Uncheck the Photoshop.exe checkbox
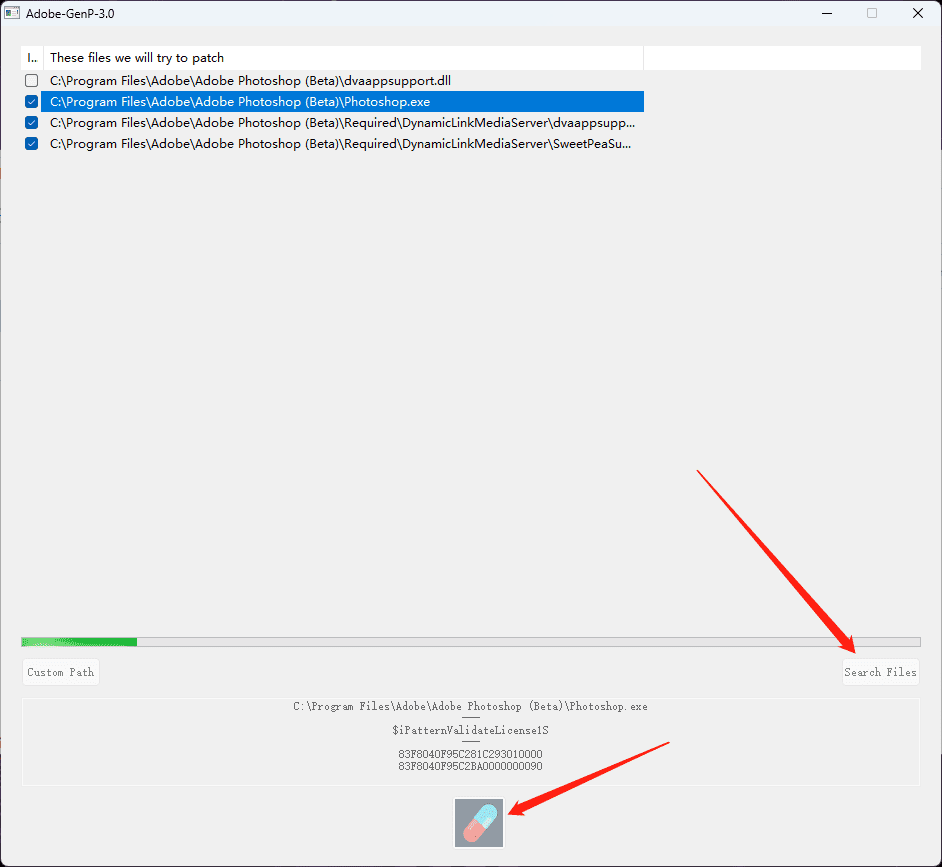 pyautogui.click(x=32, y=102)
